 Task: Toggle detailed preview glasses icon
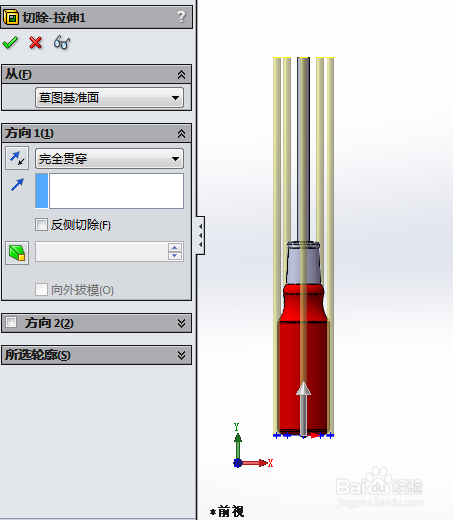tap(62, 43)
